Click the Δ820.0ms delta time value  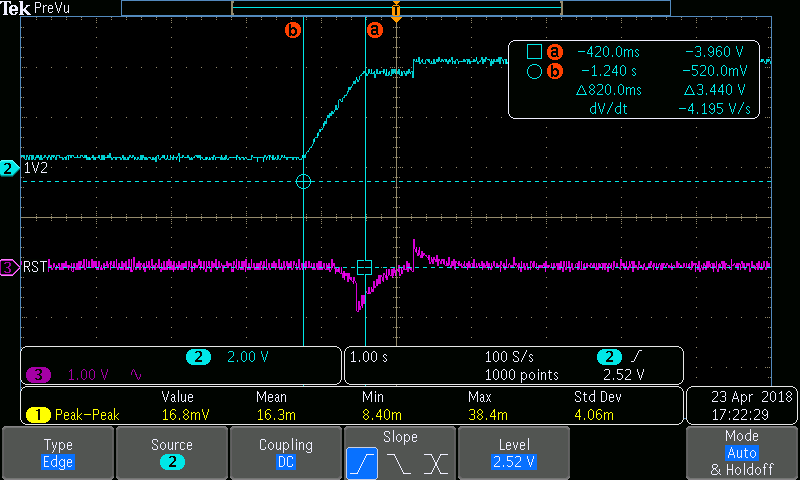[609, 90]
